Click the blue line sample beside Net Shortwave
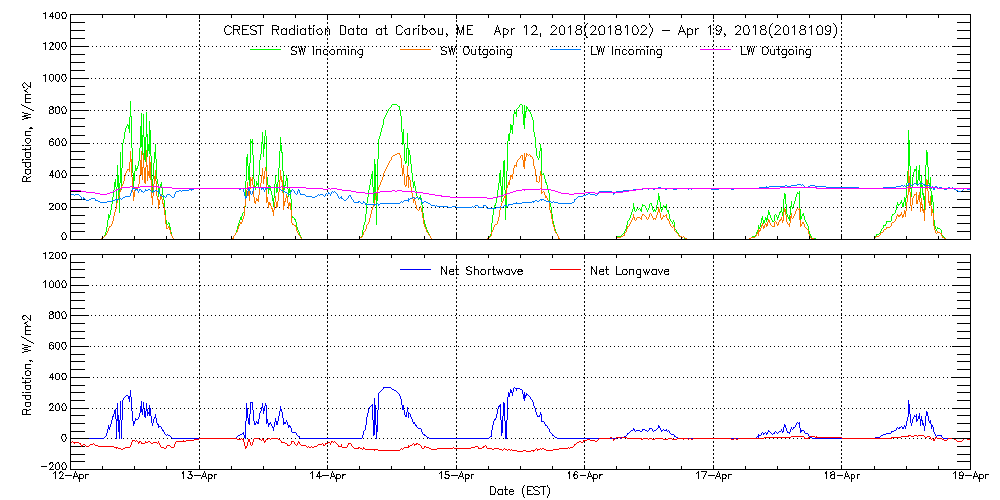This screenshot has height=500, width=1000. 414,270
